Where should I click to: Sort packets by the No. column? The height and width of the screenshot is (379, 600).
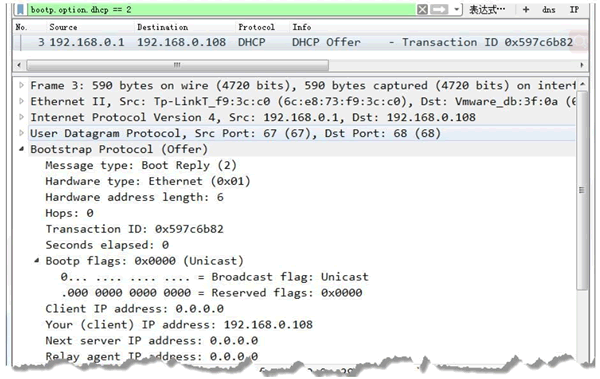pos(21,27)
